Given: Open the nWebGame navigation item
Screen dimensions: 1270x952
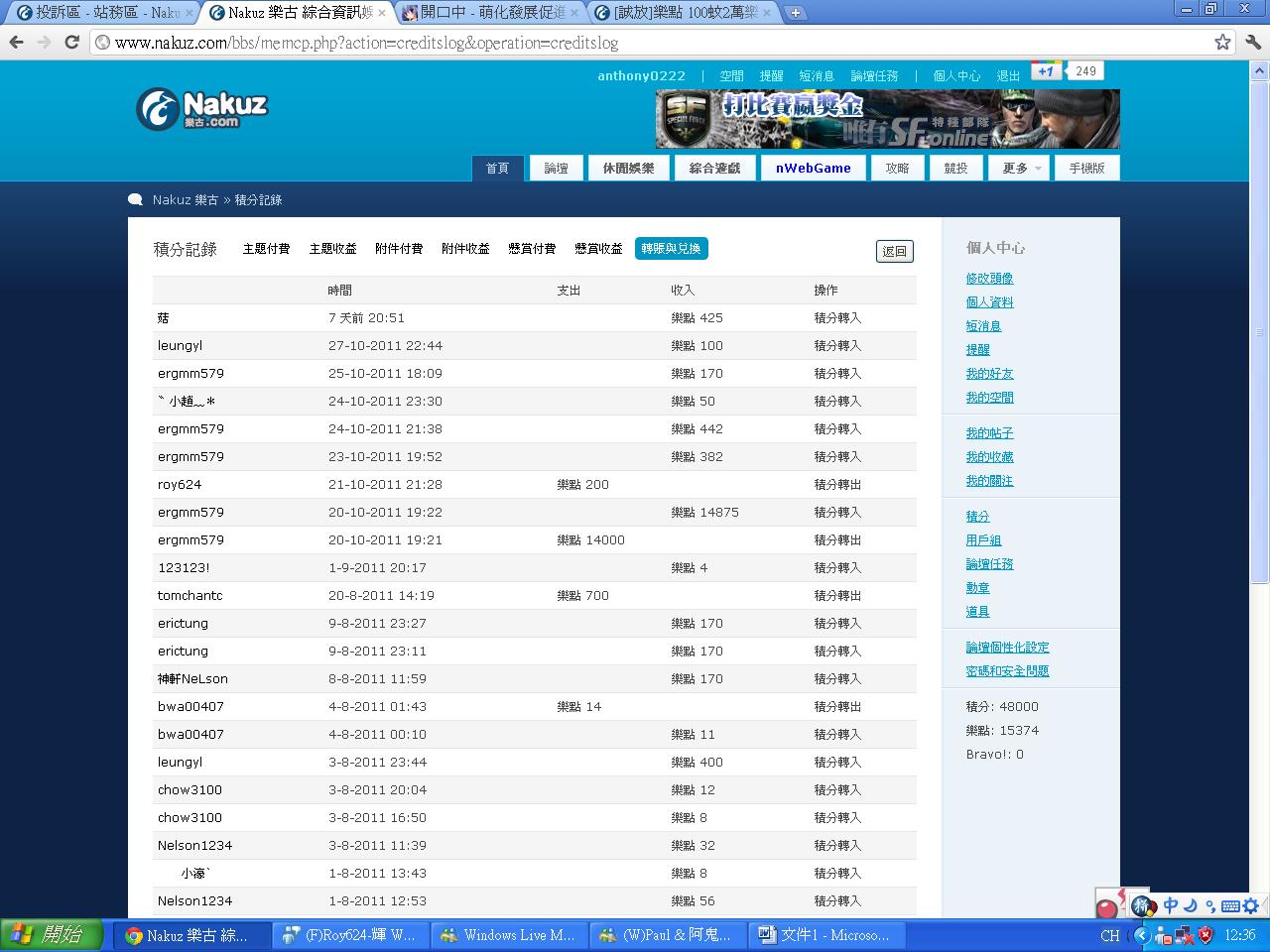Looking at the screenshot, I should pyautogui.click(x=813, y=169).
